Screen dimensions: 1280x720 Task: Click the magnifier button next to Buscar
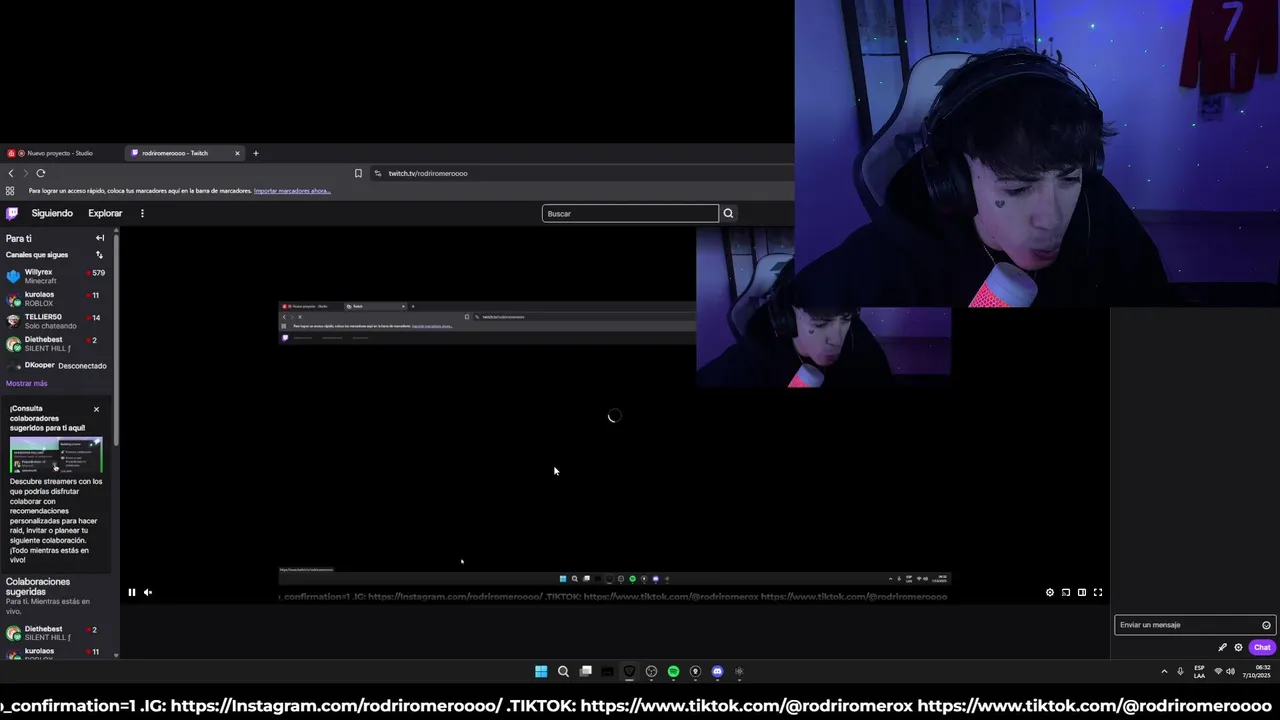(728, 213)
